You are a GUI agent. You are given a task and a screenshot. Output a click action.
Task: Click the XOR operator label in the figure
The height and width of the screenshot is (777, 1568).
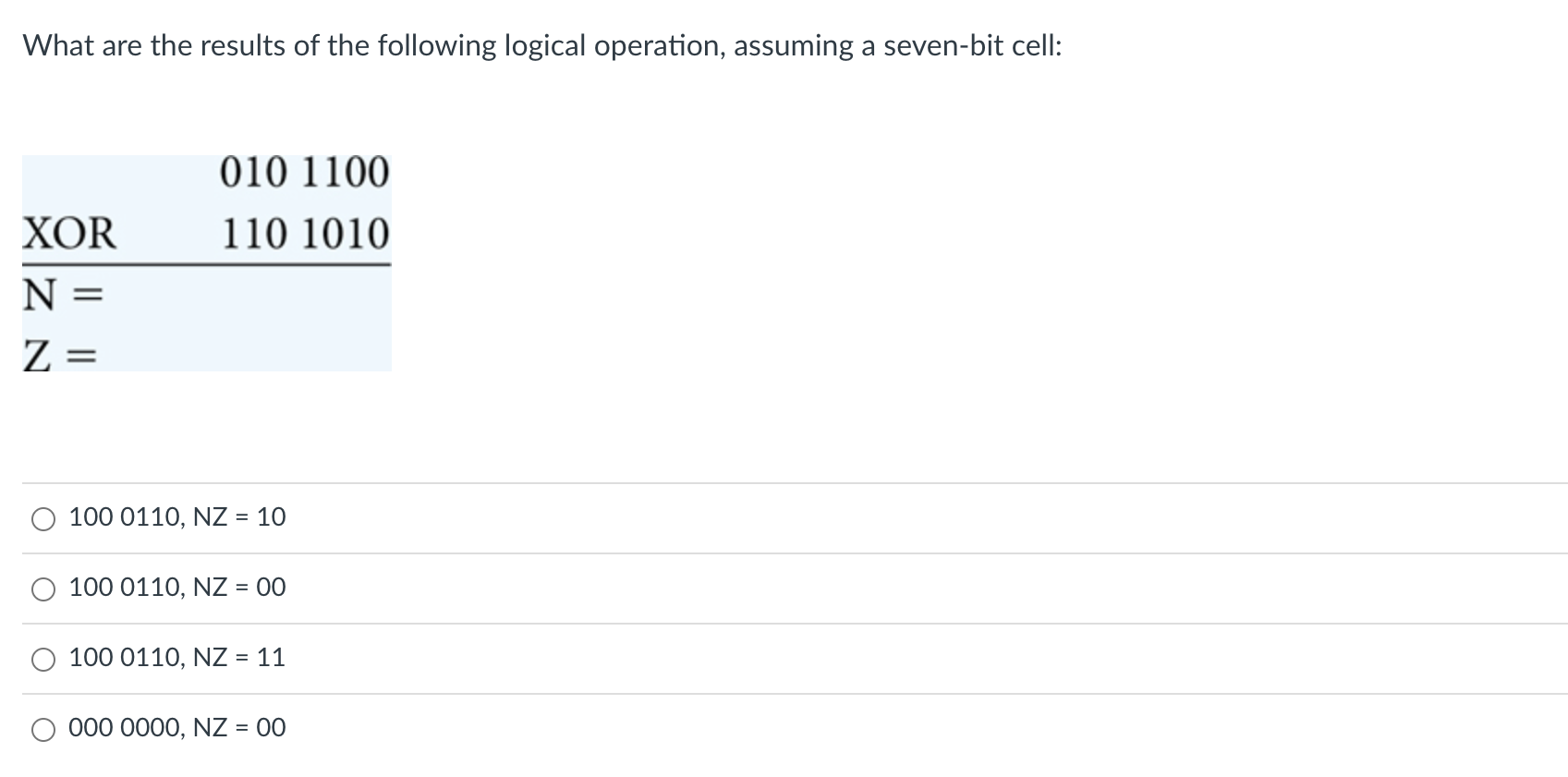pyautogui.click(x=70, y=233)
